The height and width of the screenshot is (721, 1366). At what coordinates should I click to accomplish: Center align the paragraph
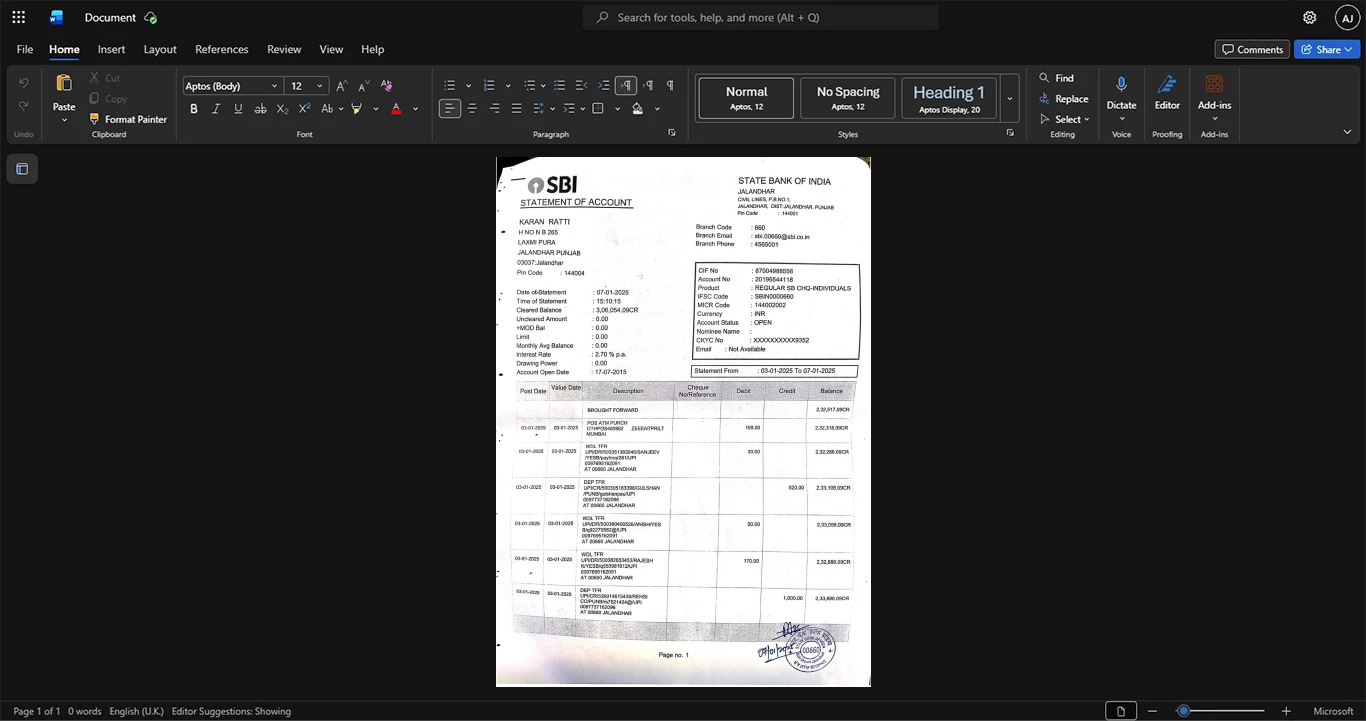coord(472,108)
